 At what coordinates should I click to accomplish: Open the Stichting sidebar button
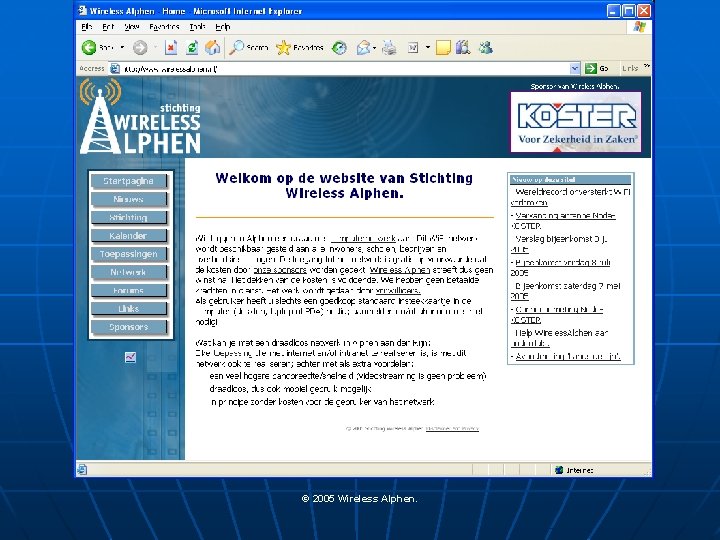click(129, 218)
